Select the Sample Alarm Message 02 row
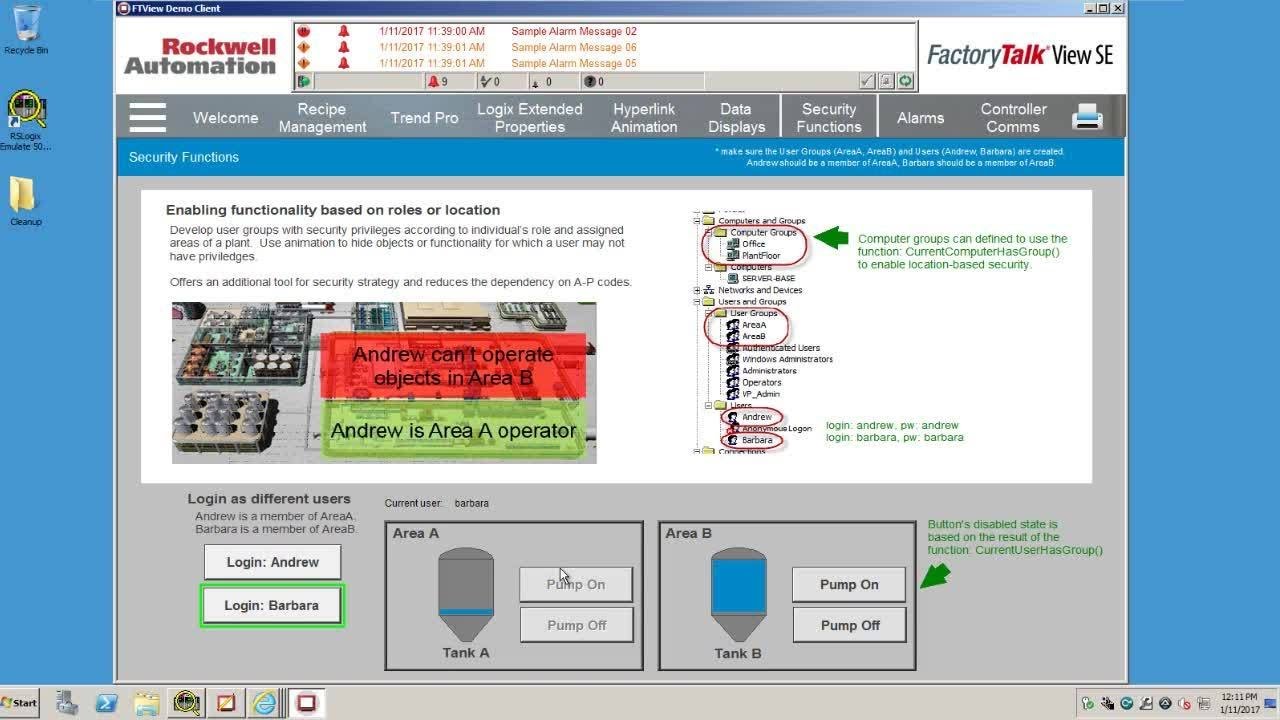The width and height of the screenshot is (1280, 720). [x=604, y=31]
